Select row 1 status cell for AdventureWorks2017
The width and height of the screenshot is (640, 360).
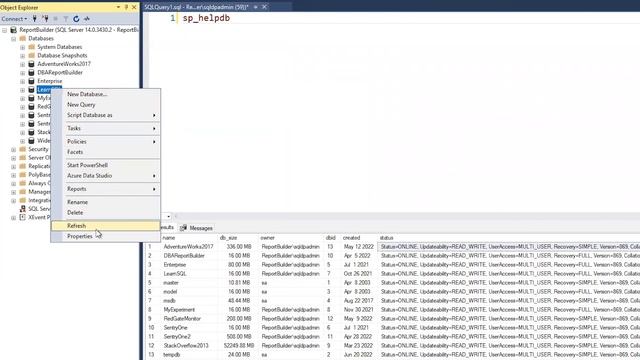click(x=509, y=247)
